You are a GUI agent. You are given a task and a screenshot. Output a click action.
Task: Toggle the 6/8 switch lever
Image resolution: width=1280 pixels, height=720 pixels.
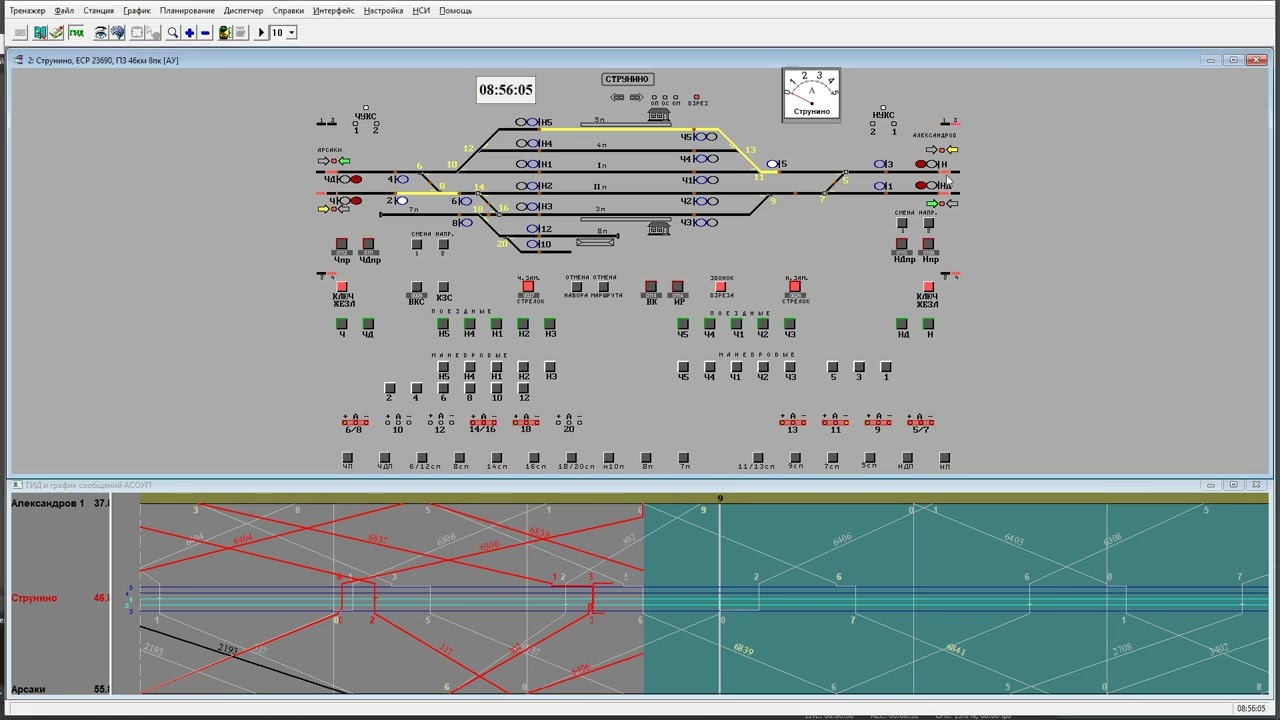[x=355, y=422]
